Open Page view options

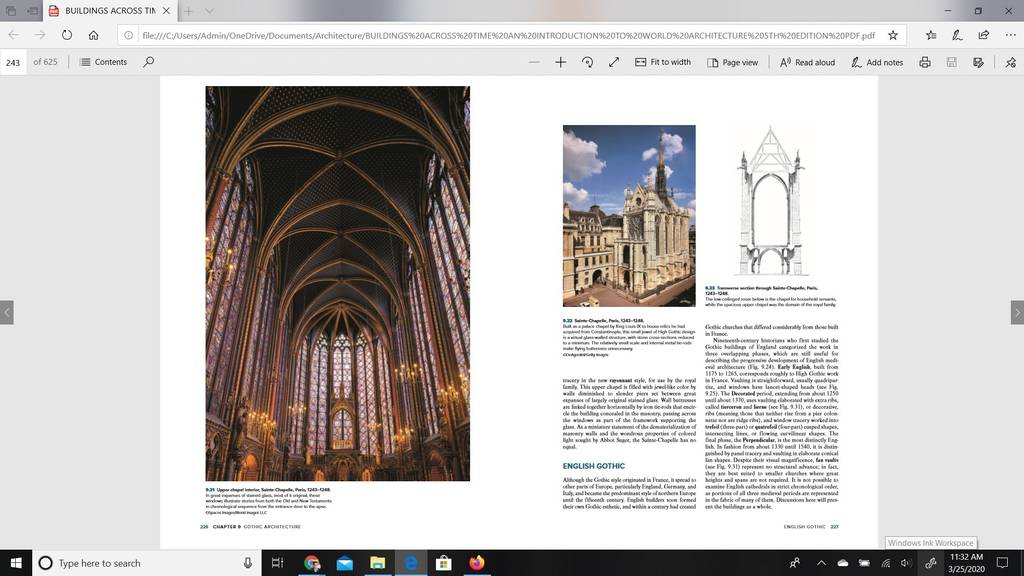click(x=732, y=62)
